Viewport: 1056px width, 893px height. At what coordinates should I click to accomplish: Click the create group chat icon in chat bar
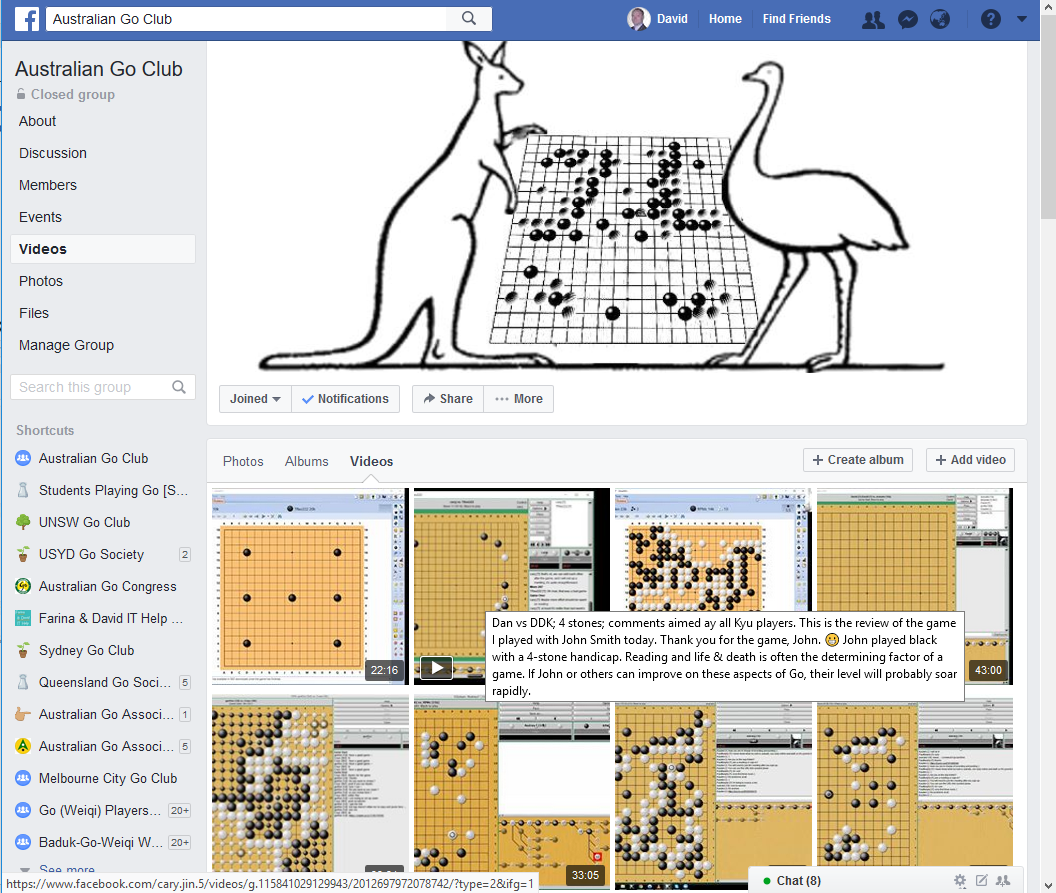pyautogui.click(x=1003, y=880)
